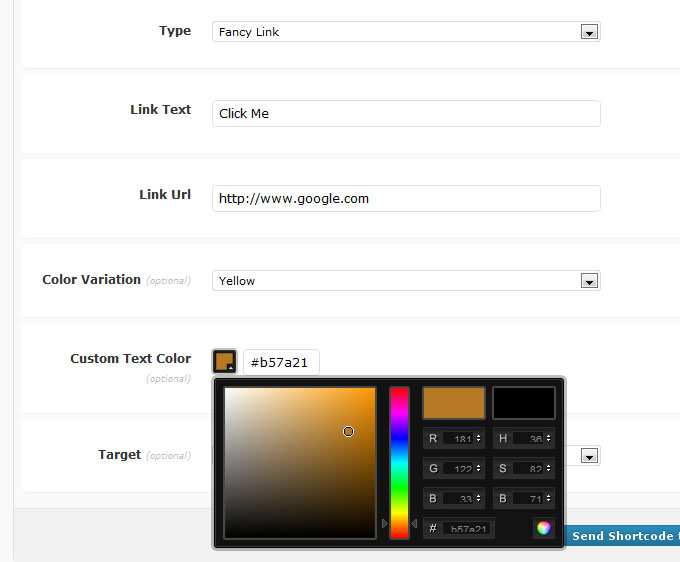The height and width of the screenshot is (562, 680).
Task: Click the hex code field in color picker
Action: click(x=465, y=528)
